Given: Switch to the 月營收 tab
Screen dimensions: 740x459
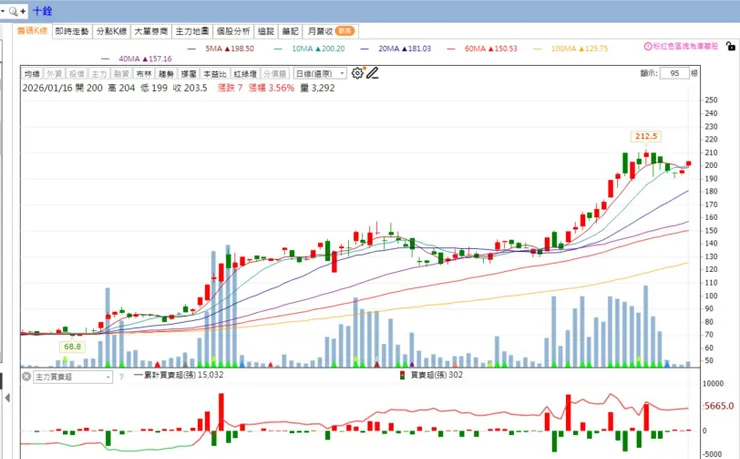Looking at the screenshot, I should (x=330, y=31).
